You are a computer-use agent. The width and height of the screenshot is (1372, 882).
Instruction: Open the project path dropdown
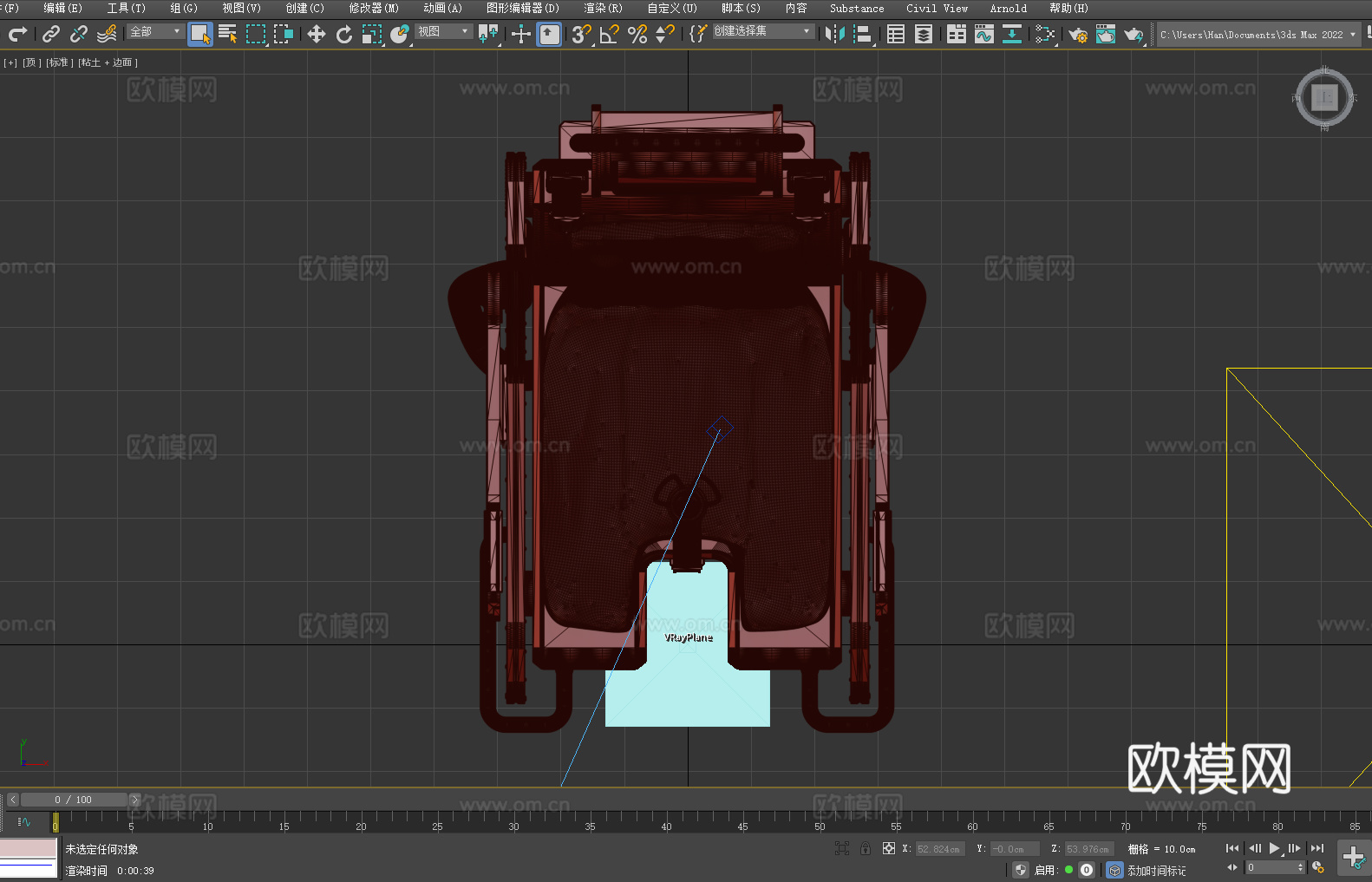(1258, 35)
